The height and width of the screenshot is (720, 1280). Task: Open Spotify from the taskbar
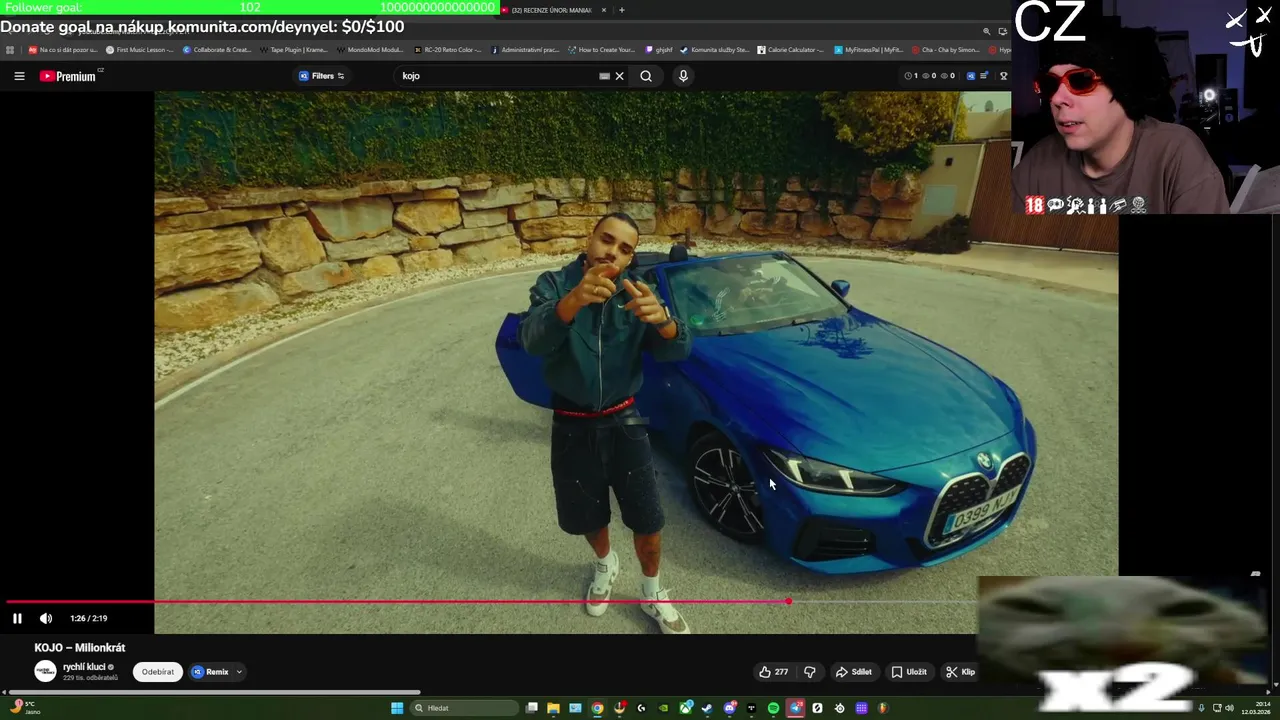773,708
